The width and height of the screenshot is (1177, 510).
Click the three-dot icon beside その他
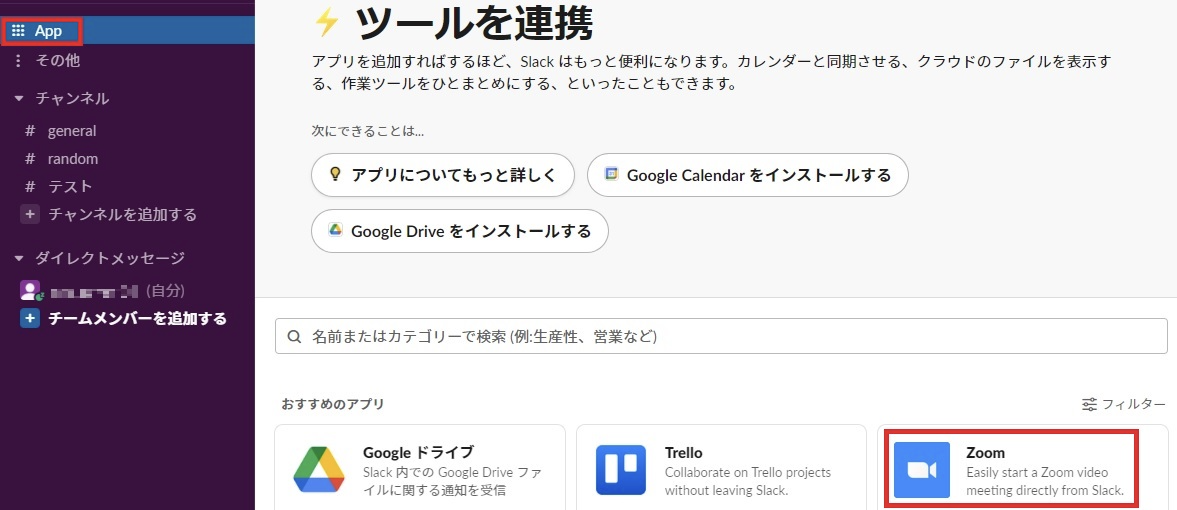click(x=18, y=61)
